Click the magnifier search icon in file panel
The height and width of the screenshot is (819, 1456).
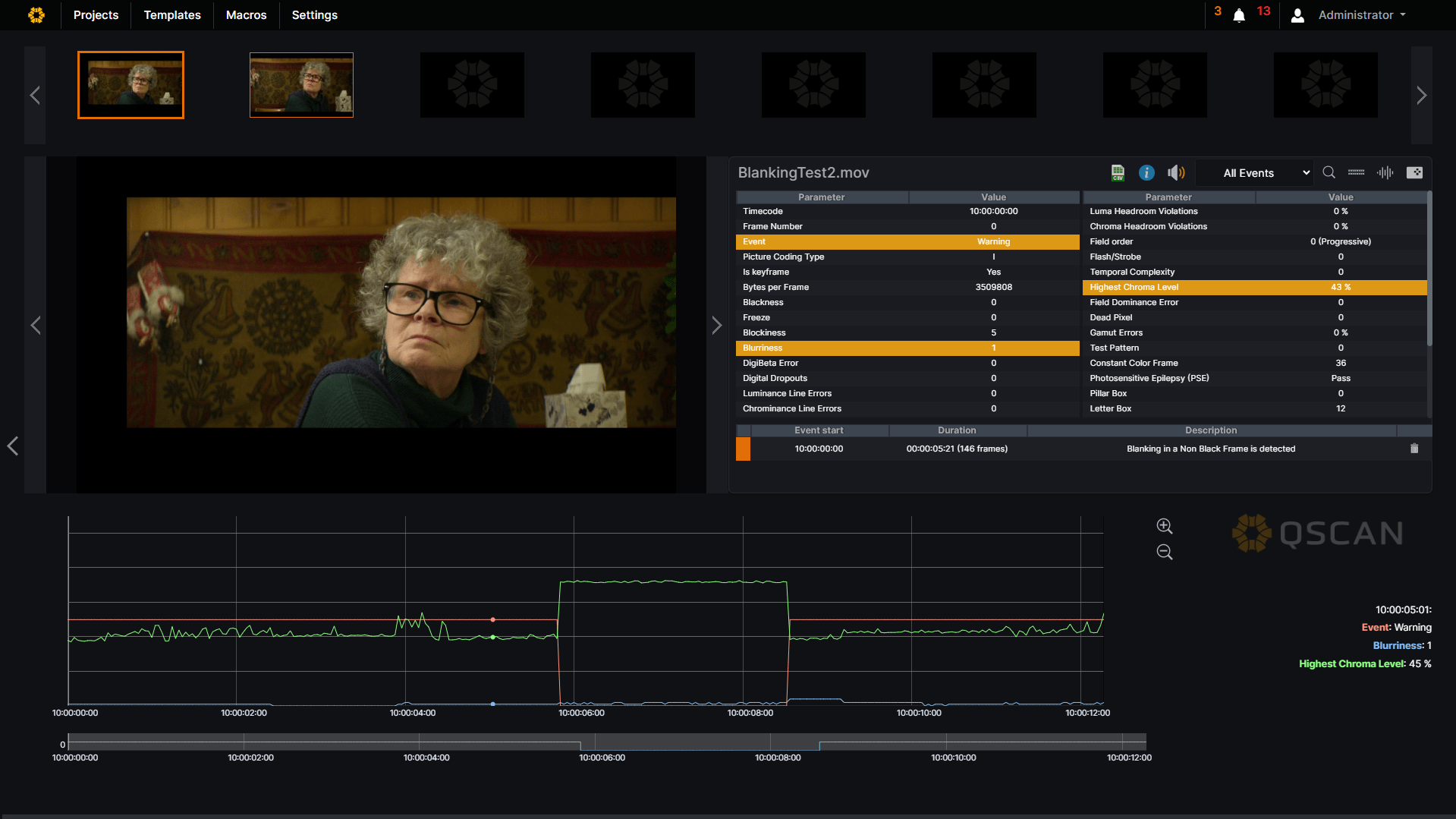point(1329,173)
